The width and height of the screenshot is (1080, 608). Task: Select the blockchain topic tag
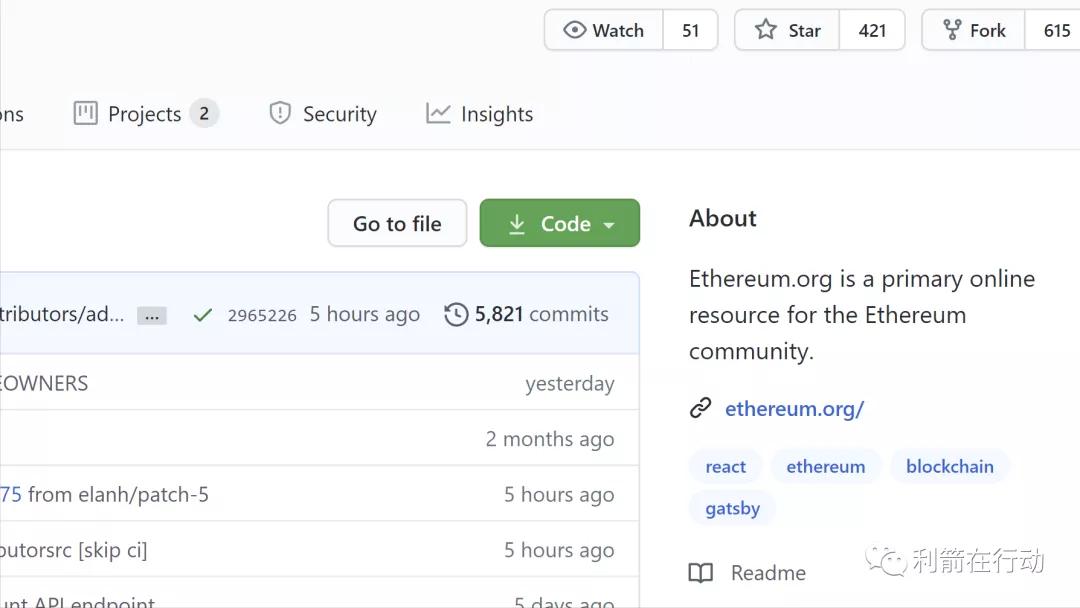click(949, 467)
